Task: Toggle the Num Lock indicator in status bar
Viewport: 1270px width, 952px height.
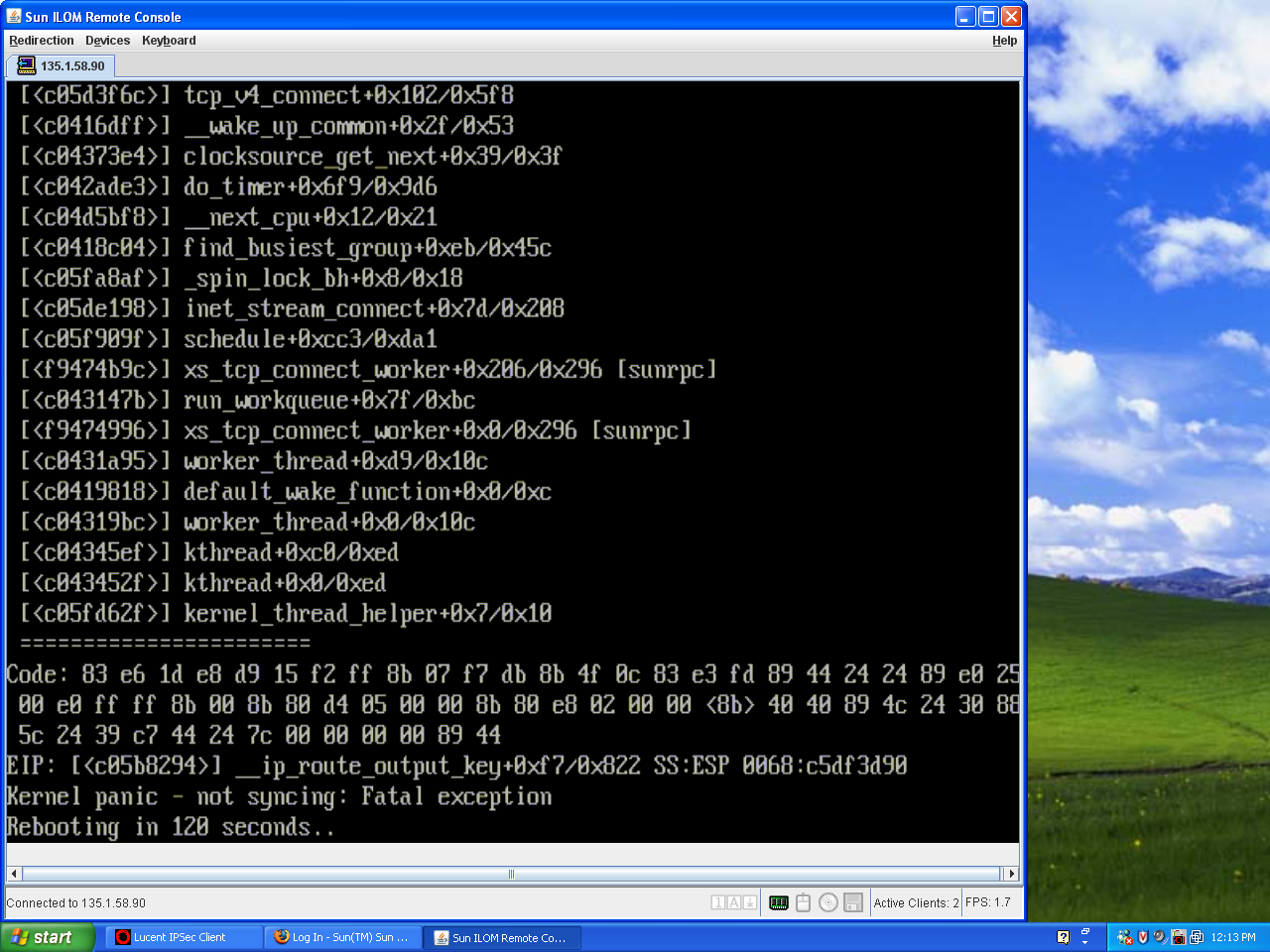Action: coord(718,902)
